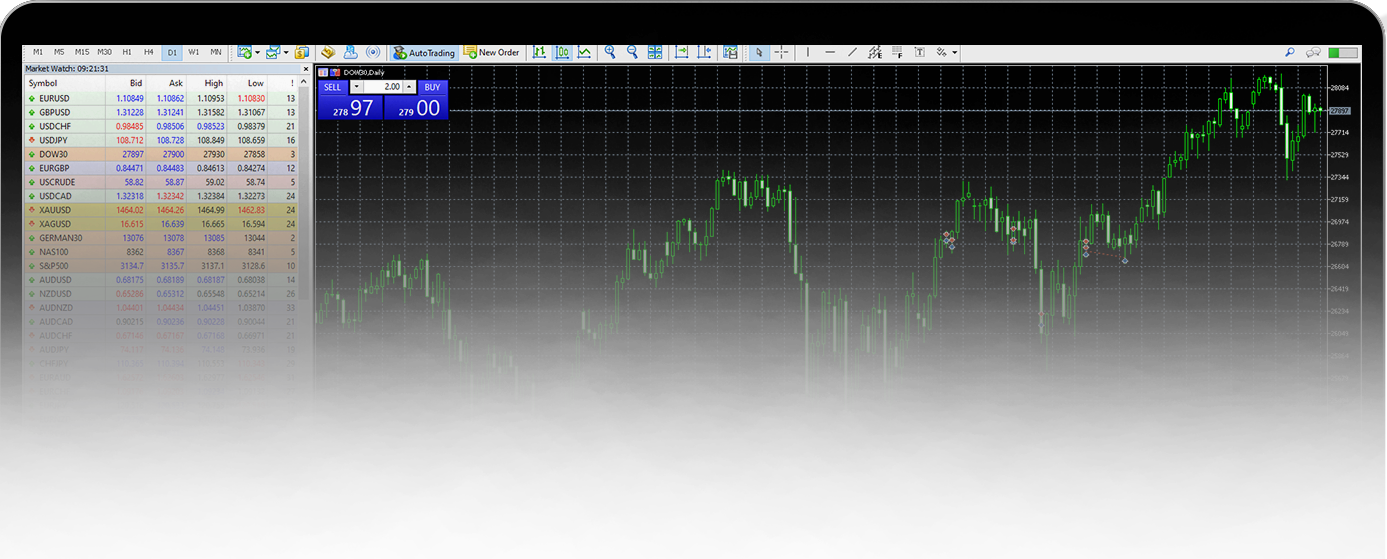The image size is (1387, 559).
Task: Draw a trendline with the trendline tool
Action: [x=852, y=52]
